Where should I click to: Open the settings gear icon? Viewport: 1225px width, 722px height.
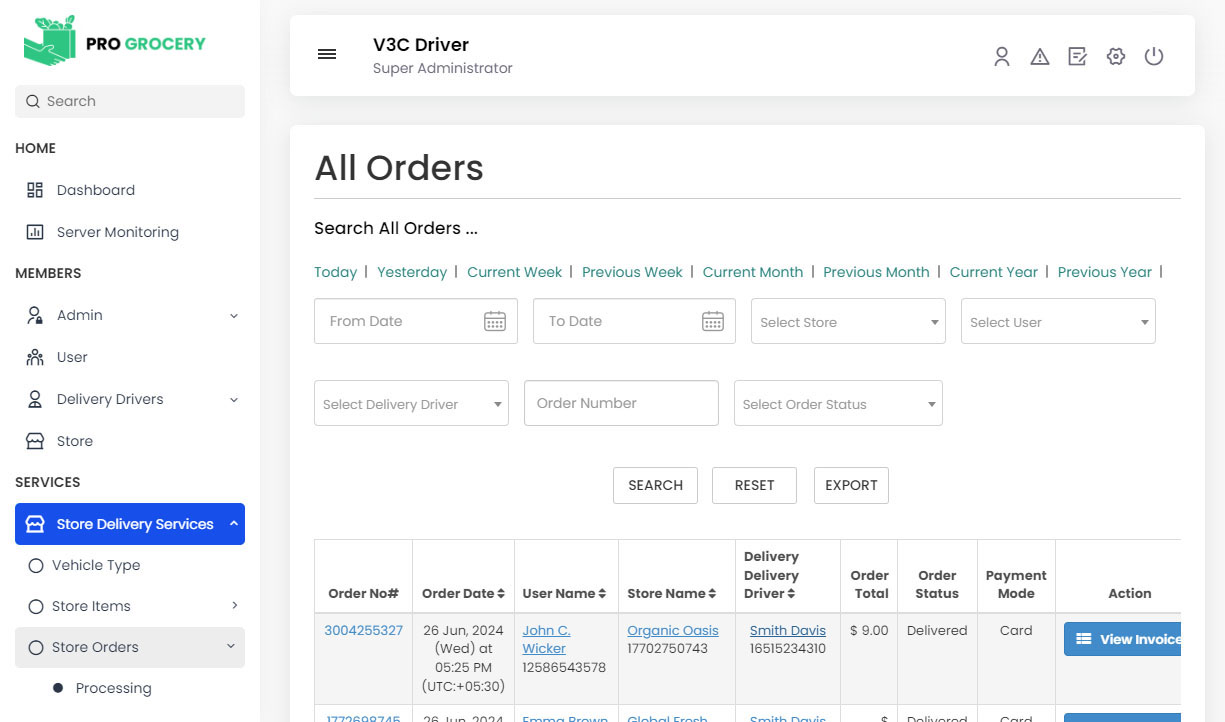tap(1116, 57)
